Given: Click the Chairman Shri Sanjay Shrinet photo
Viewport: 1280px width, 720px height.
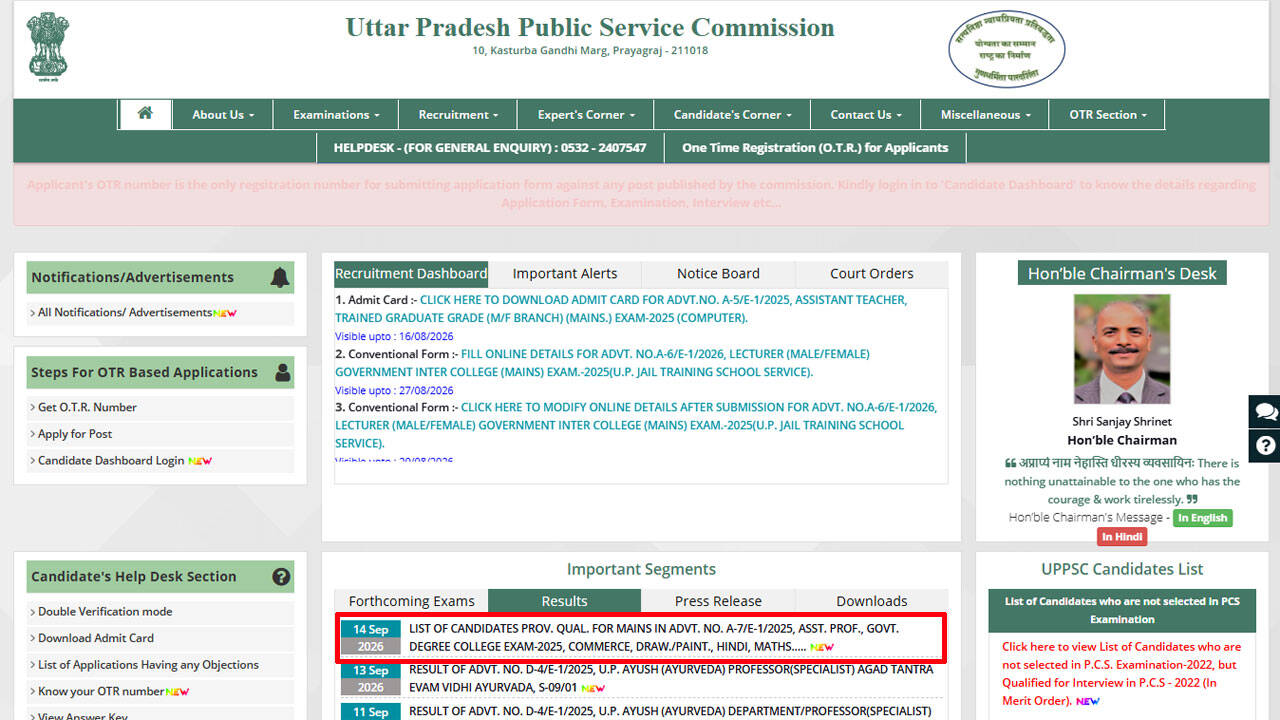Looking at the screenshot, I should pos(1121,349).
